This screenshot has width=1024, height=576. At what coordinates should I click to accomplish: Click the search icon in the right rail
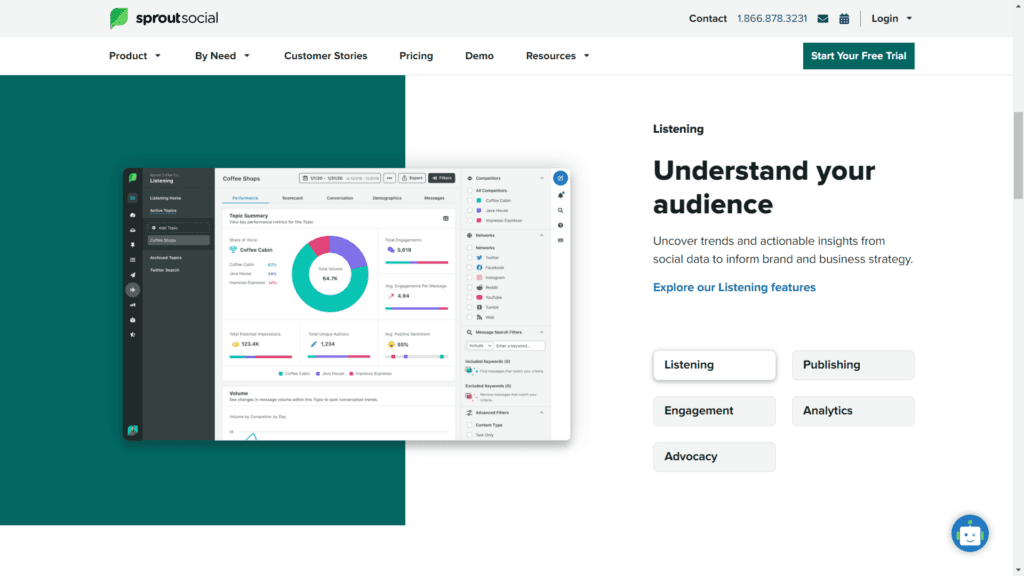[560, 210]
